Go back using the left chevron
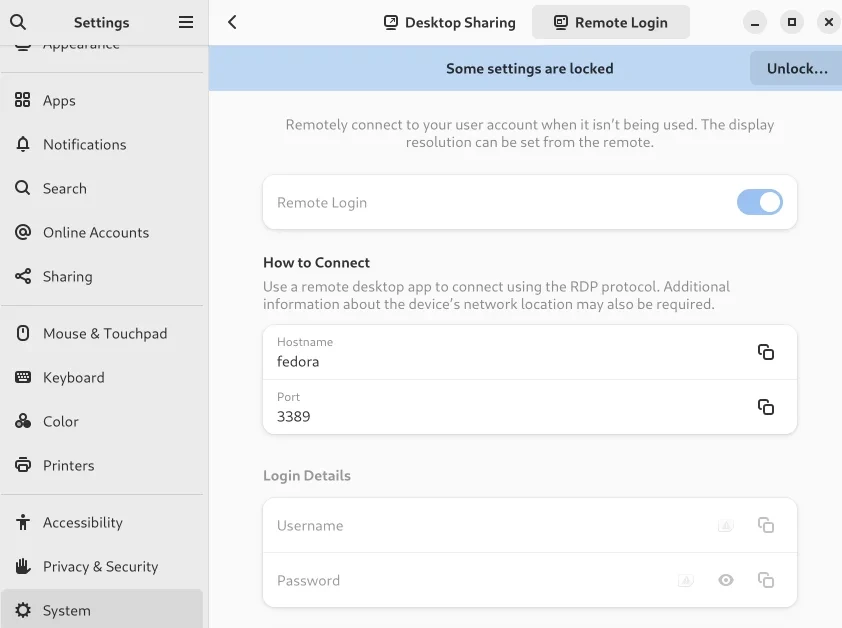This screenshot has height=628, width=842. (x=232, y=22)
